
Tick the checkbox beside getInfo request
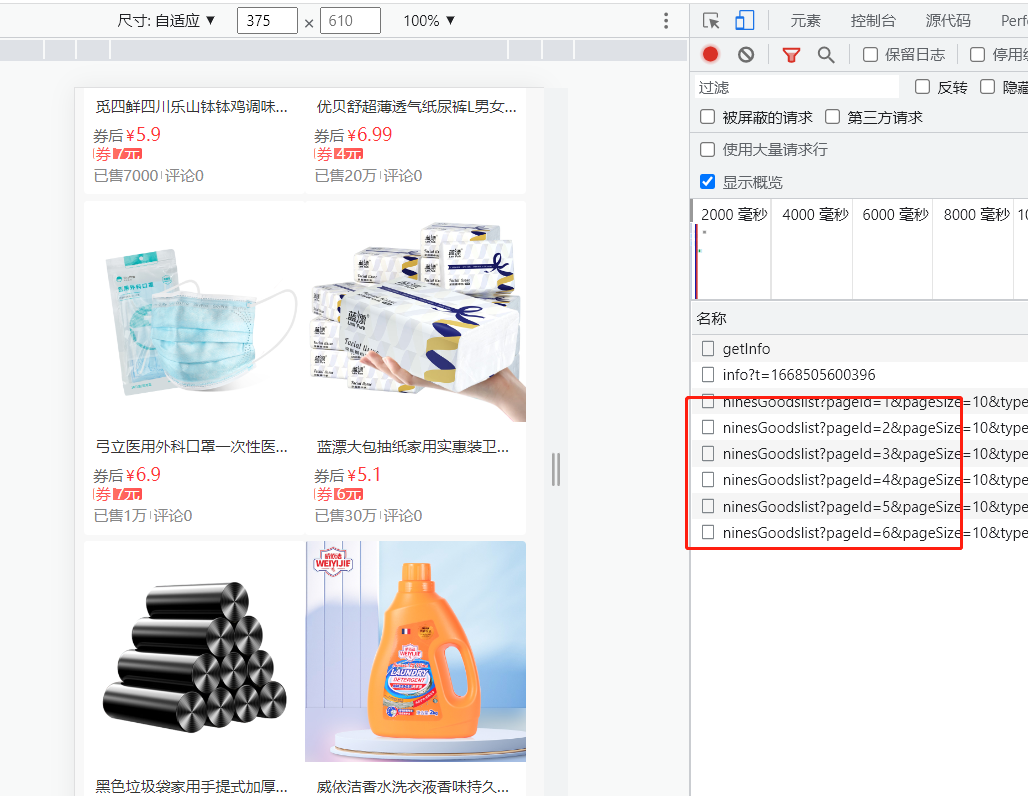click(x=708, y=348)
